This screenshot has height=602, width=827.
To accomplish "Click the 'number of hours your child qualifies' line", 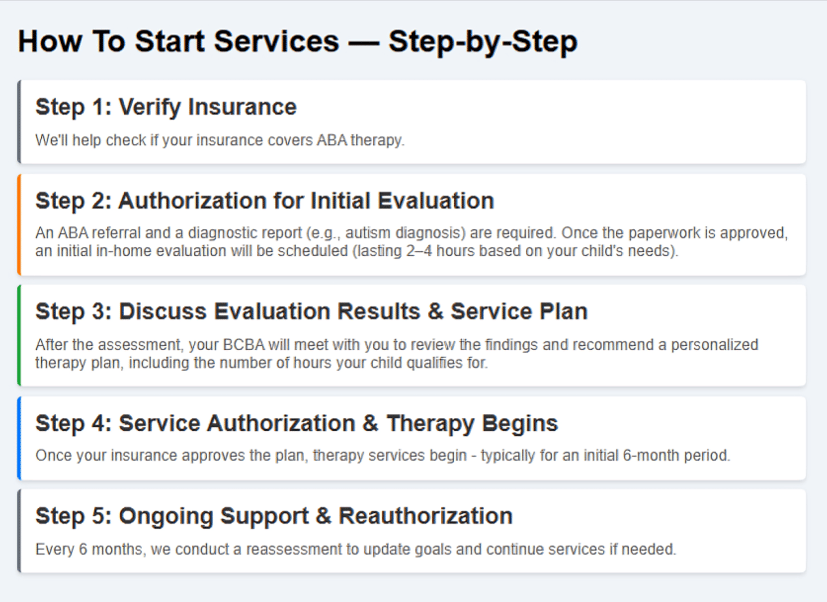I will 262,363.
